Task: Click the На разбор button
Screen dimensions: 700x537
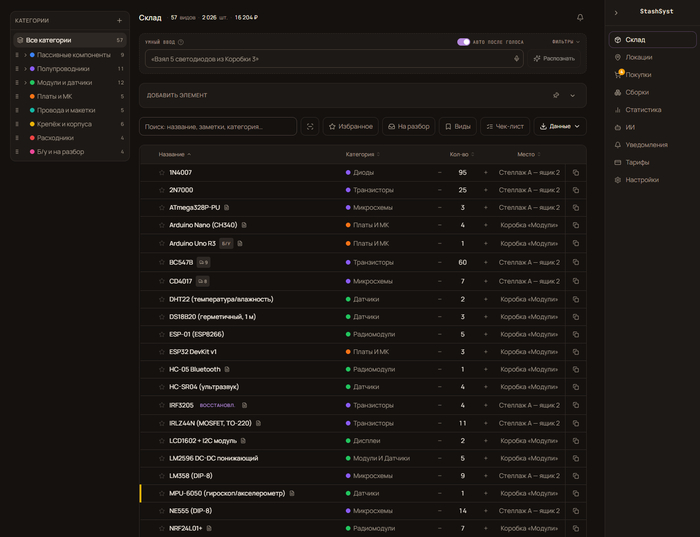Action: tap(408, 126)
